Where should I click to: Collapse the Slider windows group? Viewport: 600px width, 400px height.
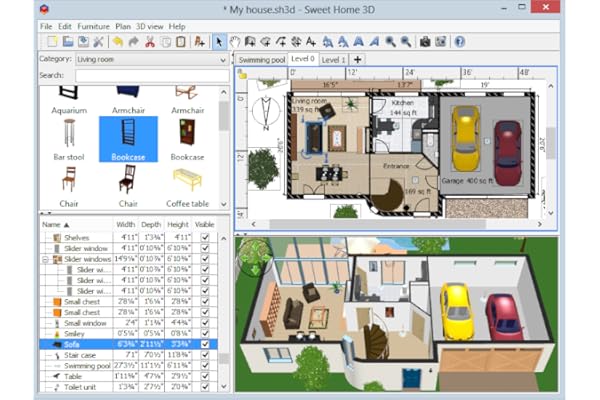point(45,258)
